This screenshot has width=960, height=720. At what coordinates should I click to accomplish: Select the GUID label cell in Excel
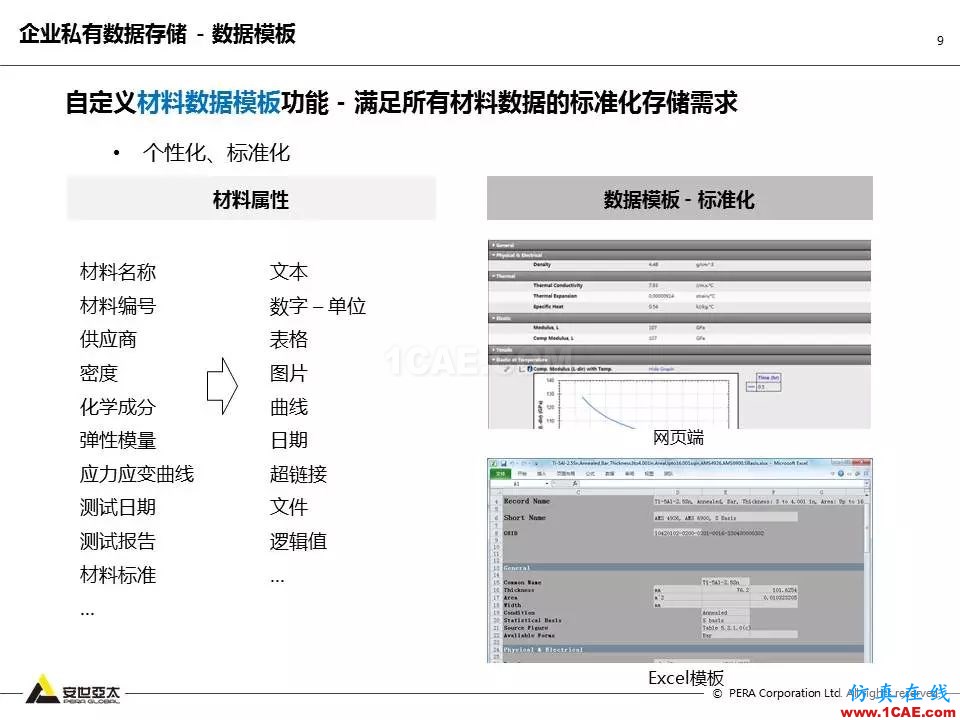pos(511,533)
